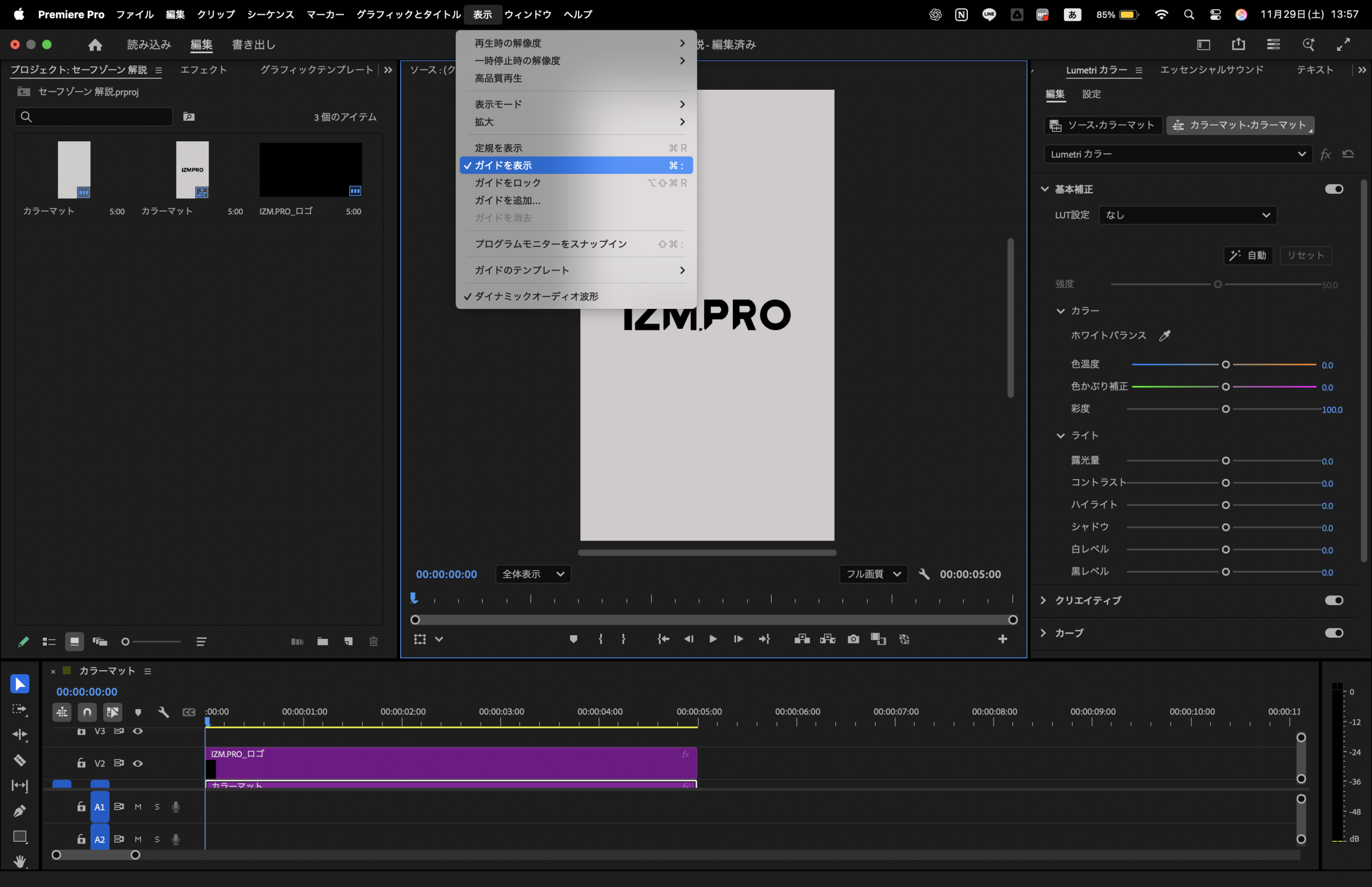Toggle V2 track visibility eye

(x=138, y=763)
